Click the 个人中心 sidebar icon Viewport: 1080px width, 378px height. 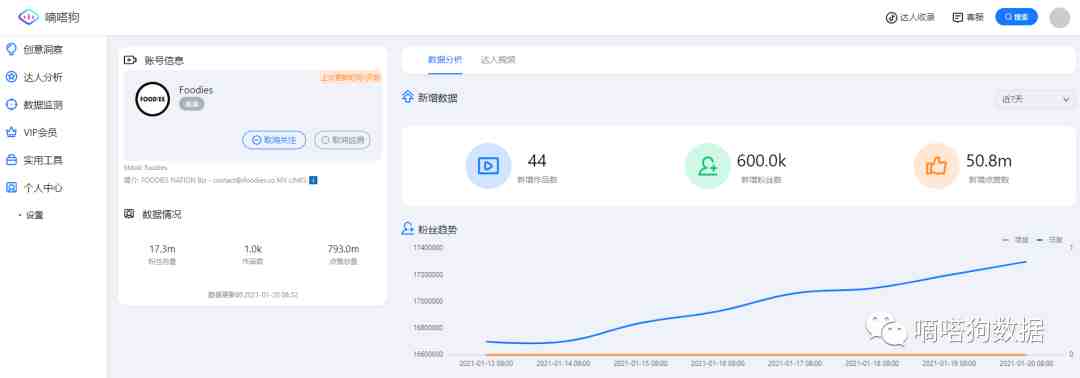(11, 187)
